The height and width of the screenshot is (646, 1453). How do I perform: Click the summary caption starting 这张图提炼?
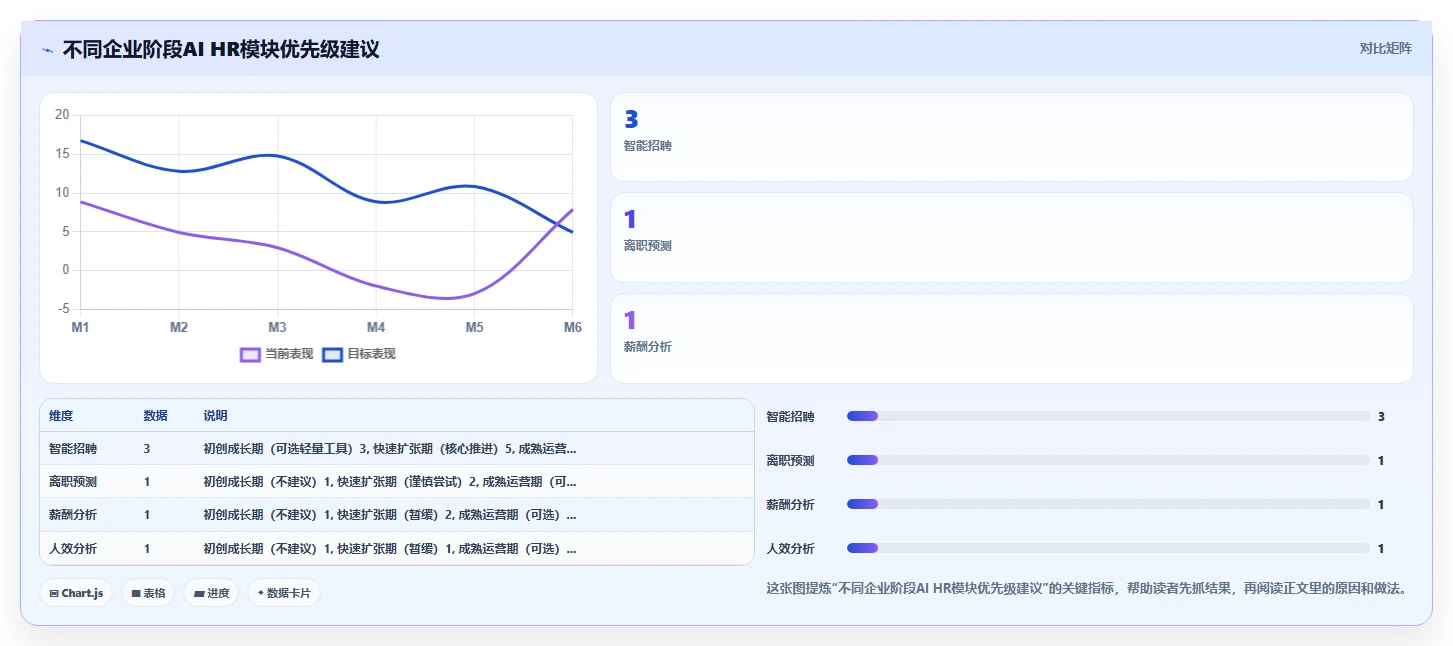(1086, 588)
